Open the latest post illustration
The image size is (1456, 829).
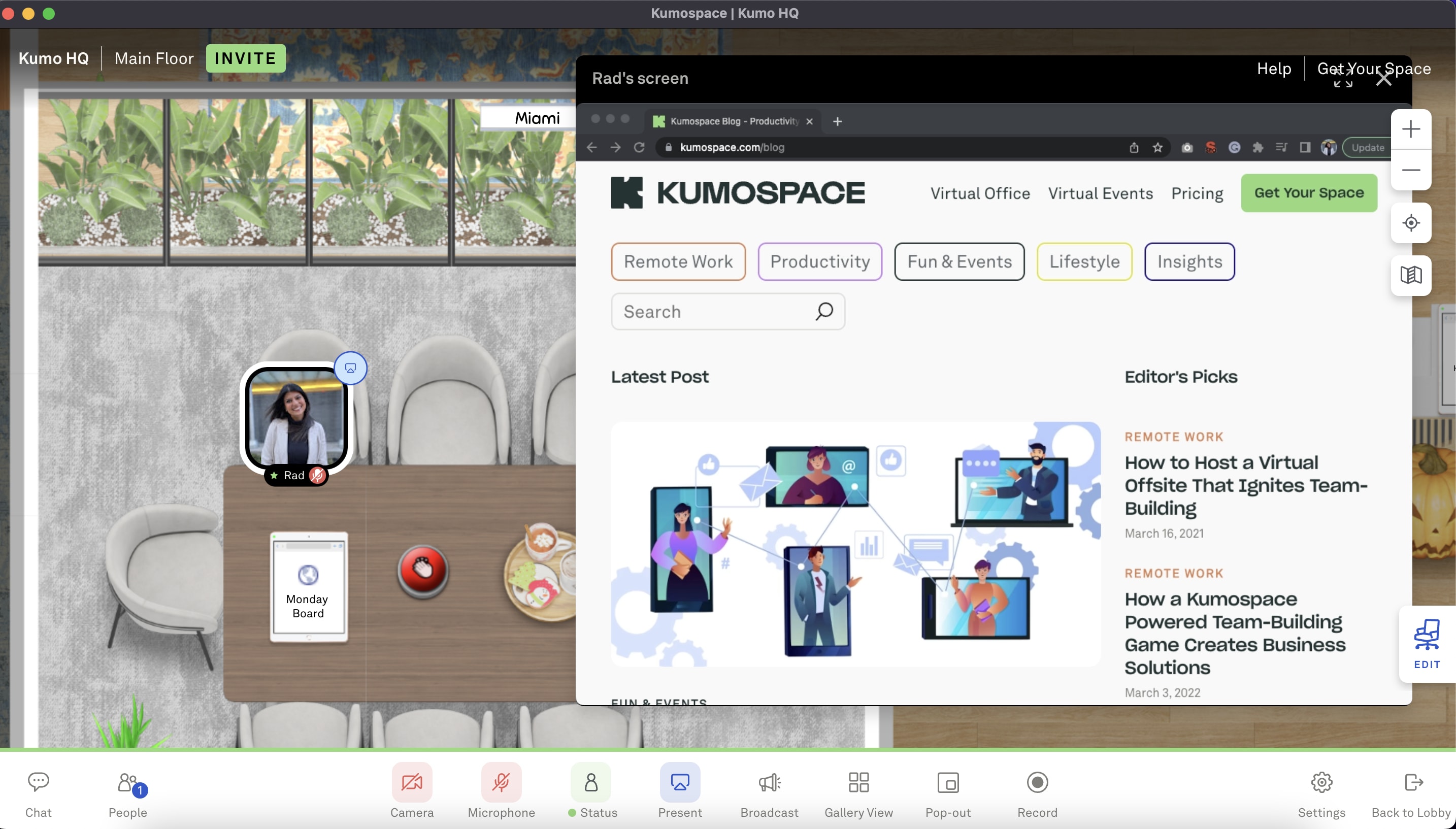[x=855, y=544]
